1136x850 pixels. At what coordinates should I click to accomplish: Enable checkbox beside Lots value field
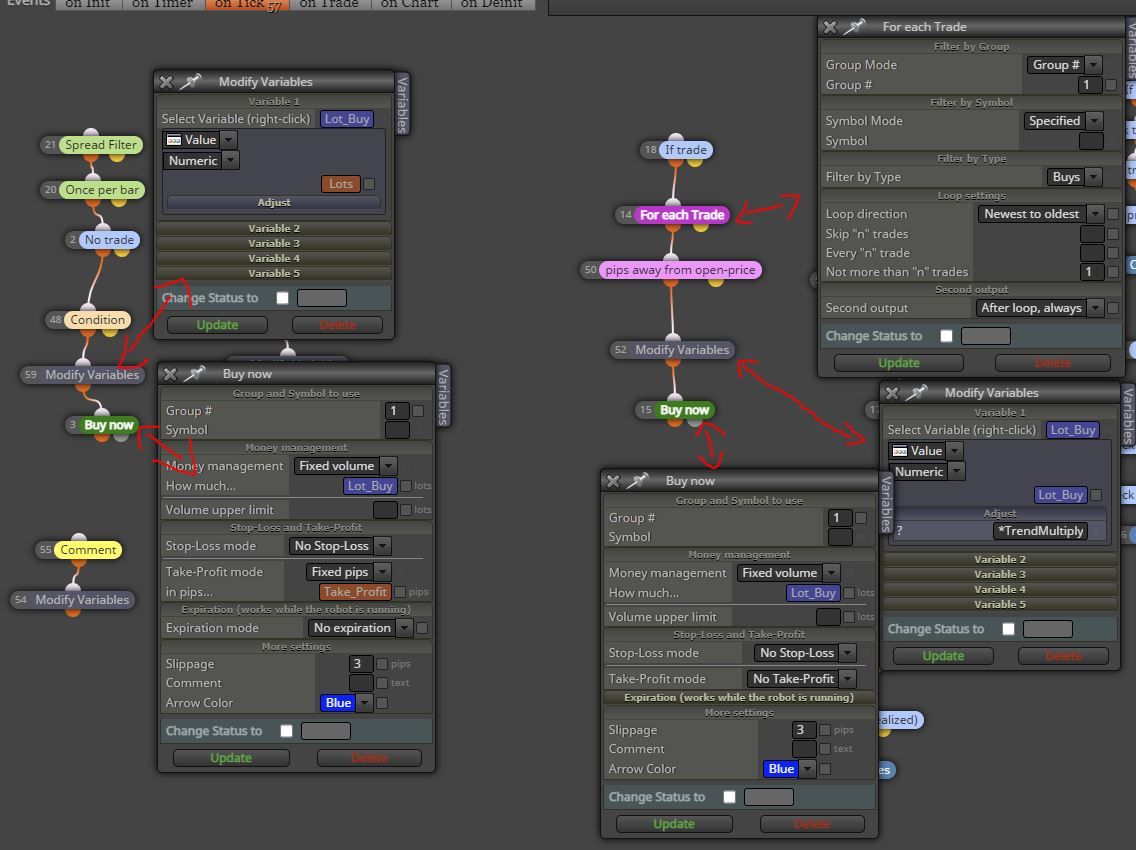point(369,184)
